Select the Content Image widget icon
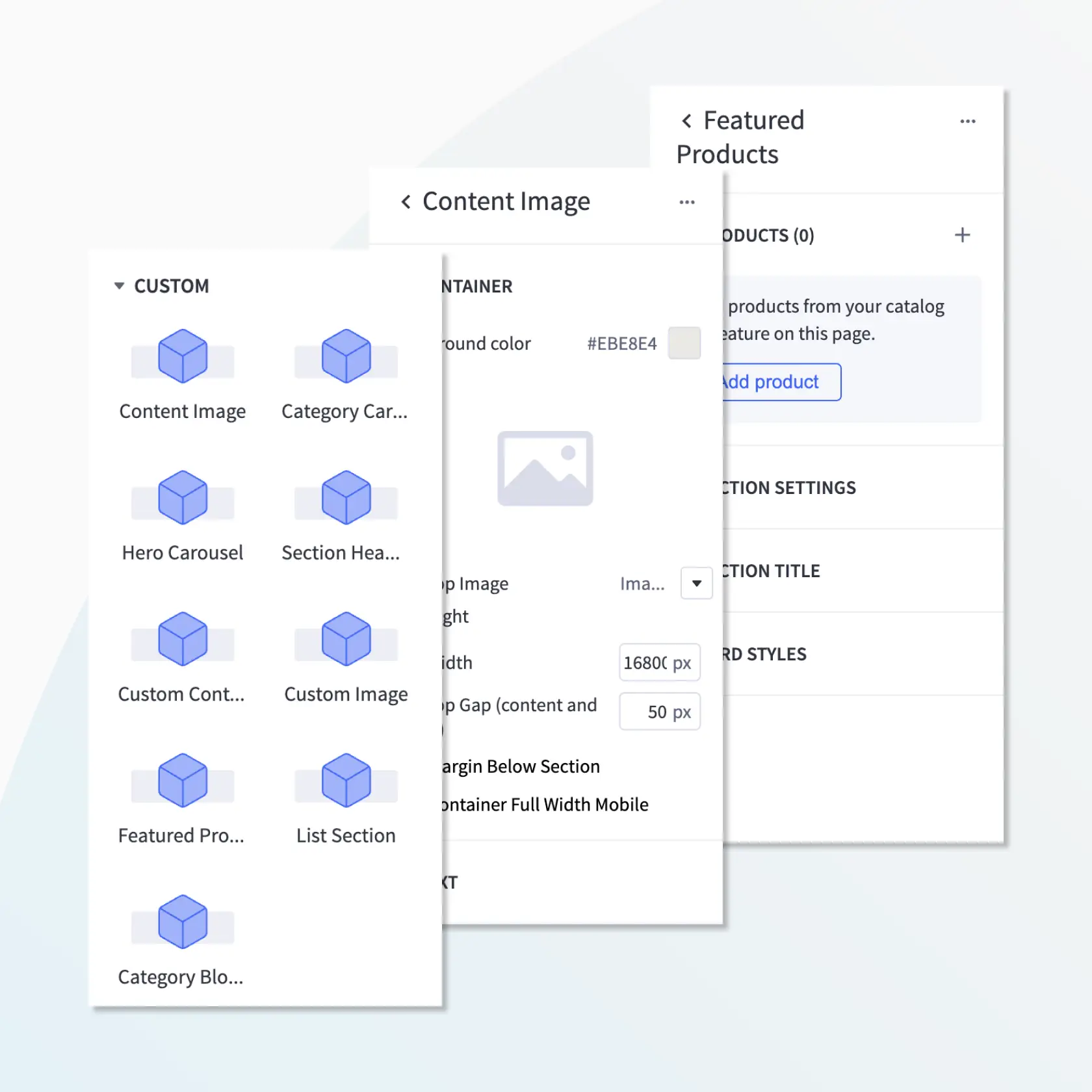The height and width of the screenshot is (1092, 1092). point(183,357)
